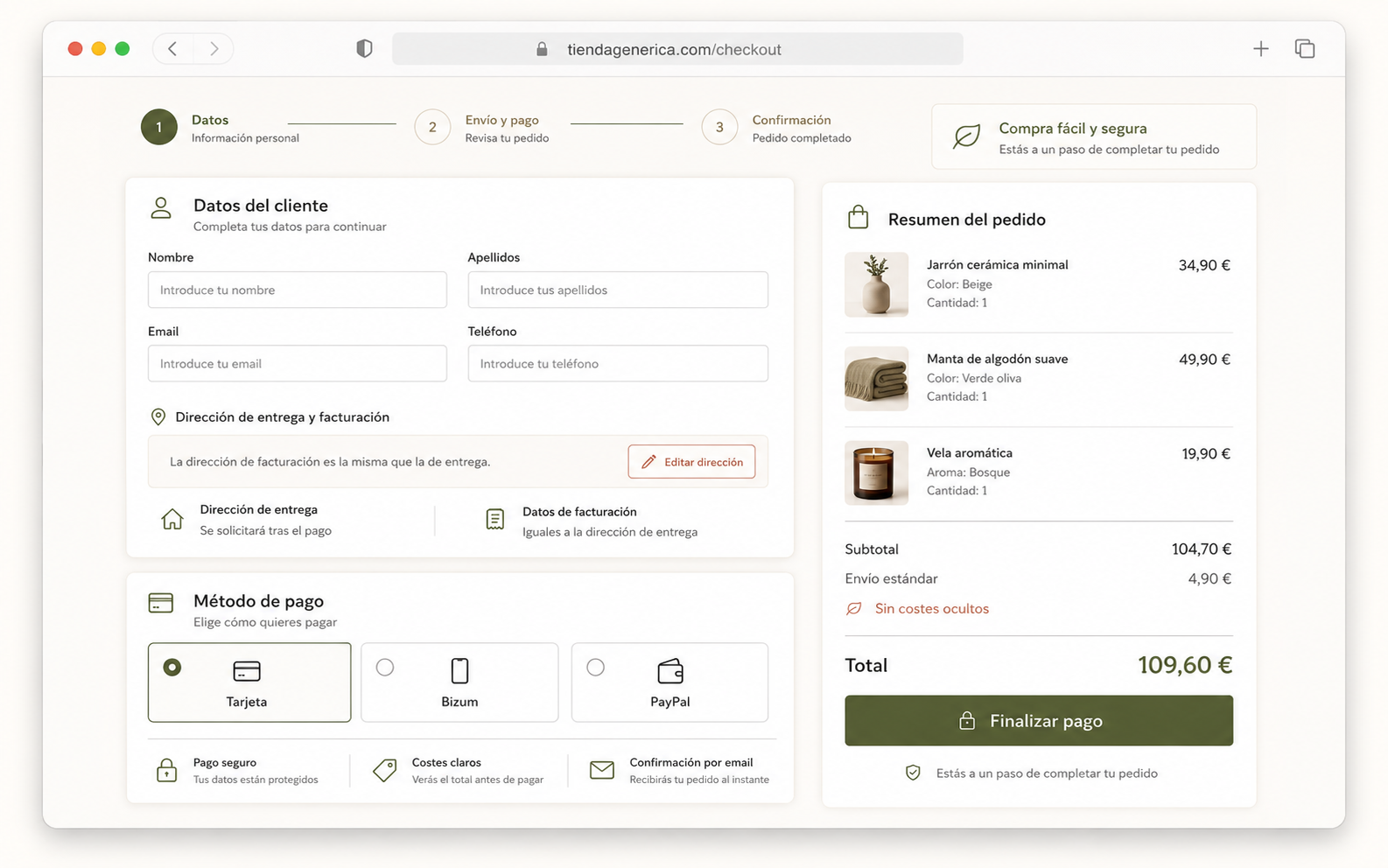1388x868 pixels.
Task: Click the 4,90 € shipping cost
Action: click(x=1209, y=579)
